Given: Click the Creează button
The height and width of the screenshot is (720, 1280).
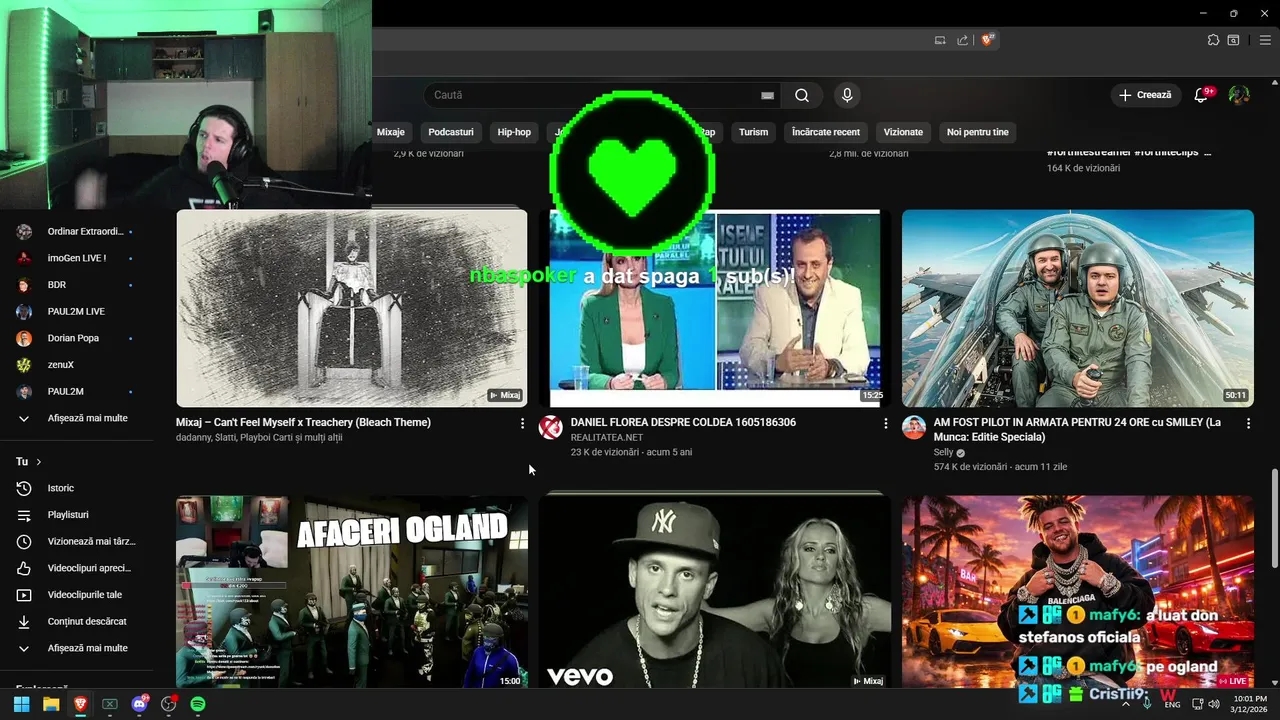Looking at the screenshot, I should [x=1145, y=95].
